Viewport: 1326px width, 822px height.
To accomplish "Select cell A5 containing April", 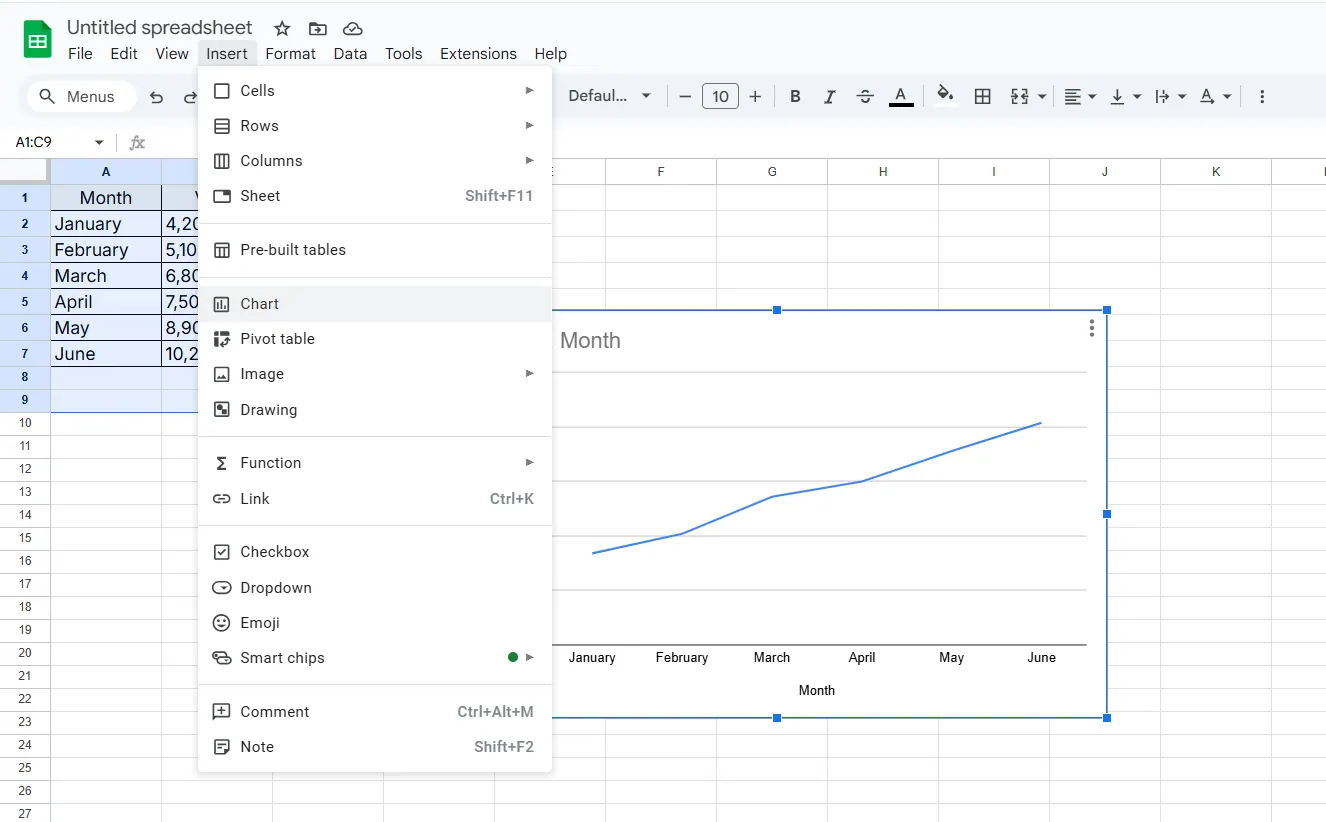I will click(105, 302).
